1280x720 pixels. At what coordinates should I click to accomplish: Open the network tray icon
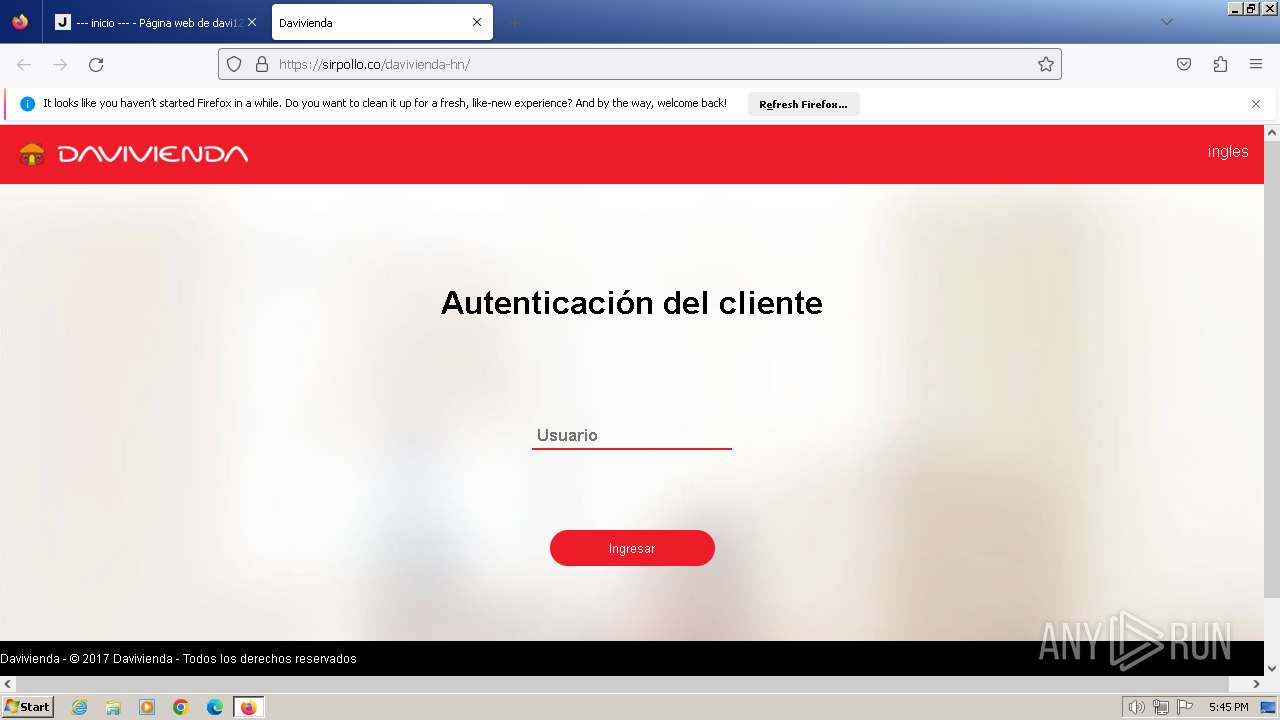[x=1161, y=707]
